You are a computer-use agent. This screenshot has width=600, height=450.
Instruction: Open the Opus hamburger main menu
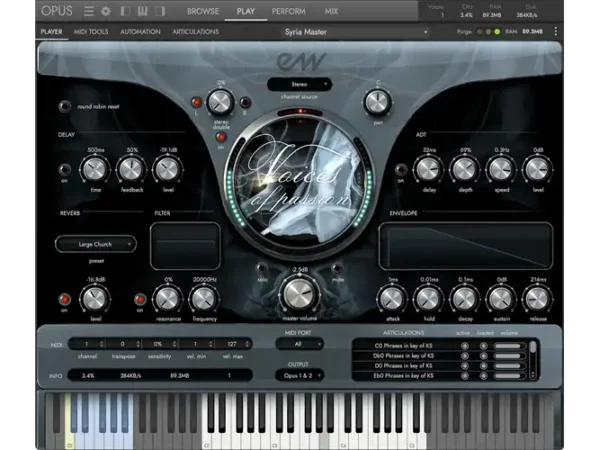(x=88, y=11)
